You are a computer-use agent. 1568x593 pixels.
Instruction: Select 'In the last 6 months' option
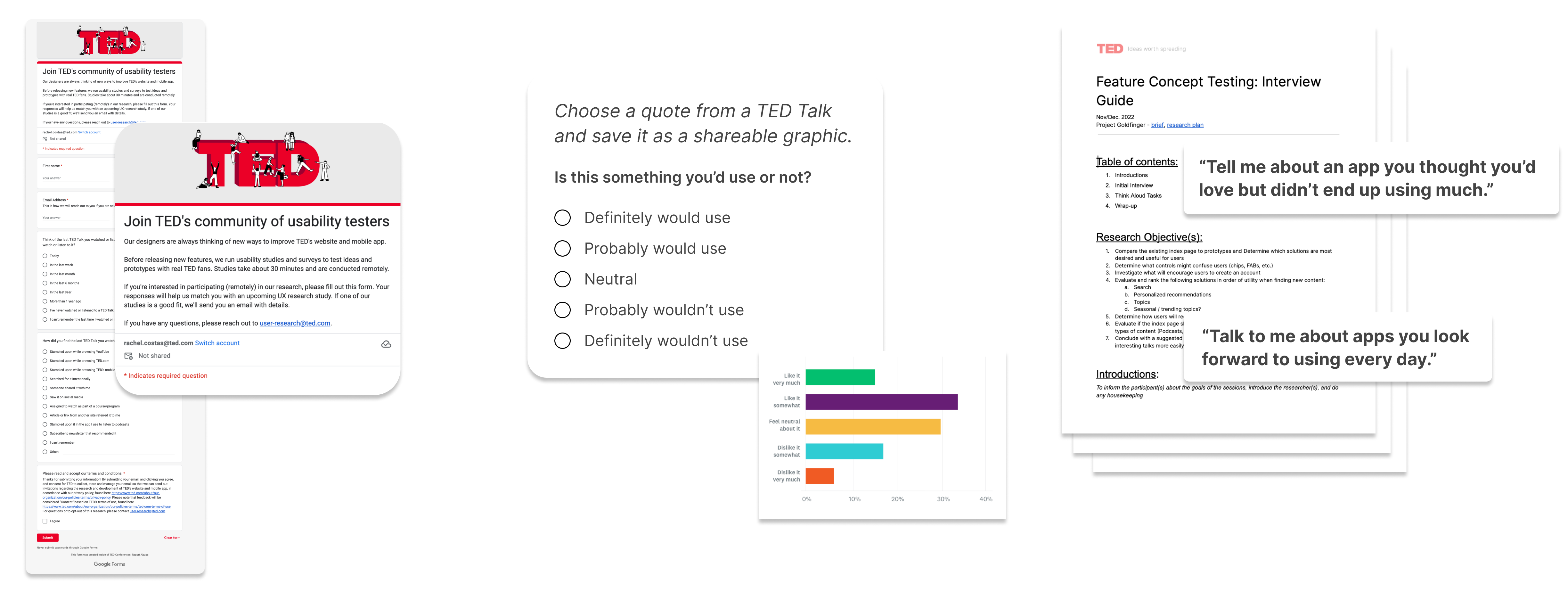pyautogui.click(x=45, y=283)
